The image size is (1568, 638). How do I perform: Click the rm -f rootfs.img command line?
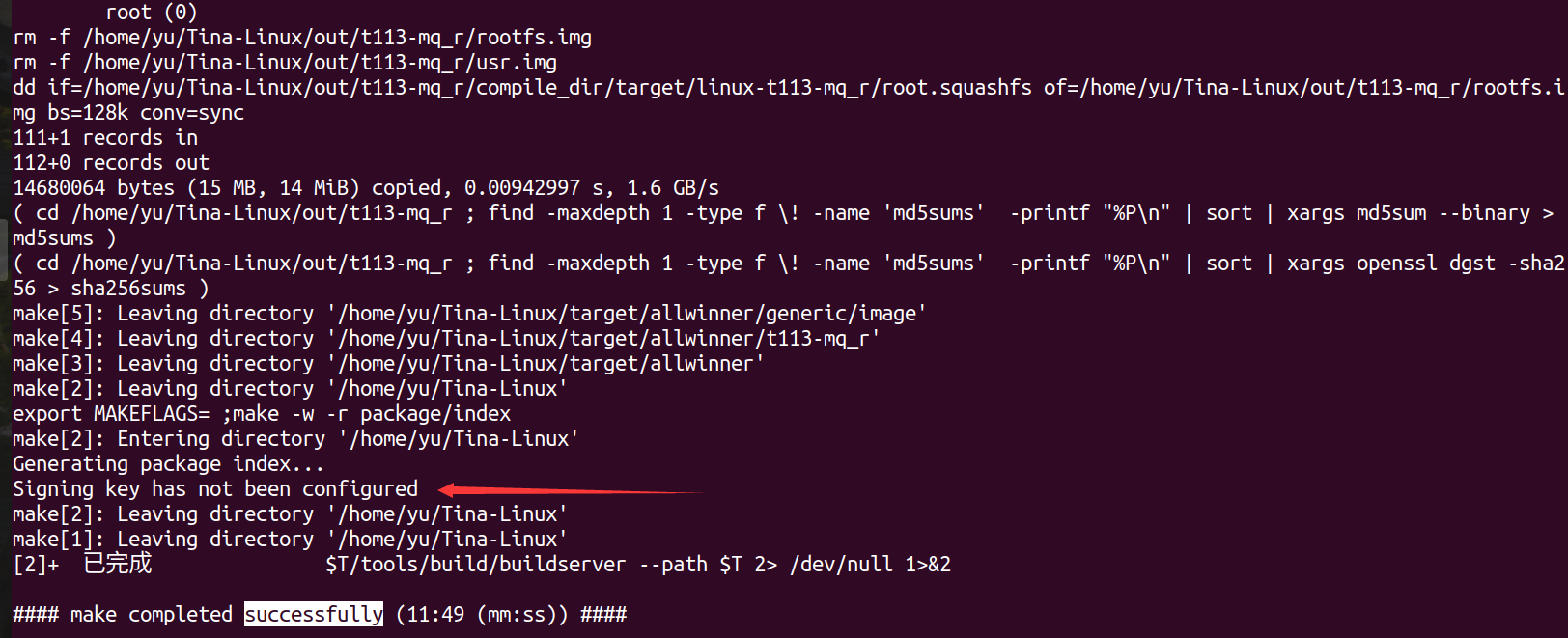click(302, 38)
